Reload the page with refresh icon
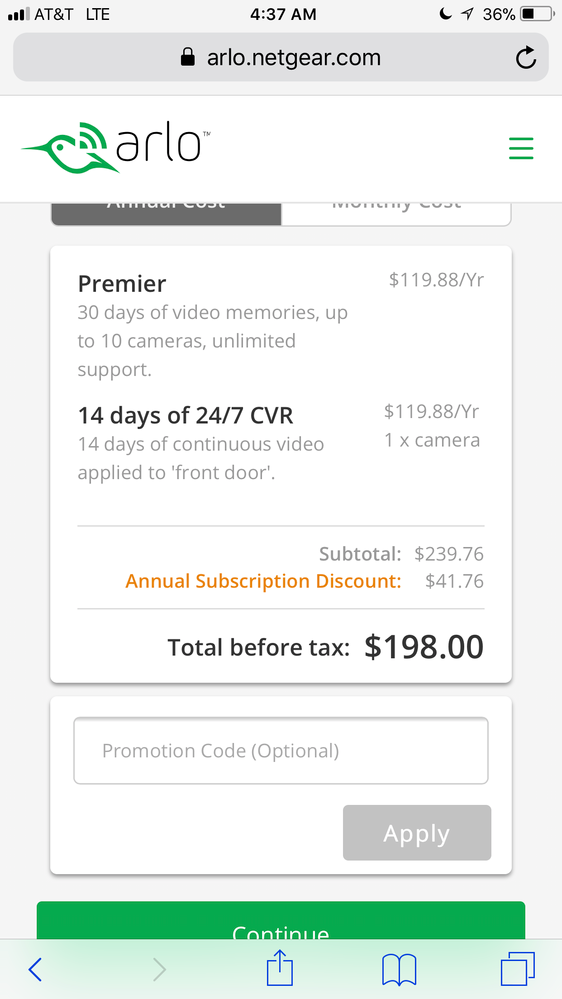Viewport: 562px width, 999px height. pos(526,58)
